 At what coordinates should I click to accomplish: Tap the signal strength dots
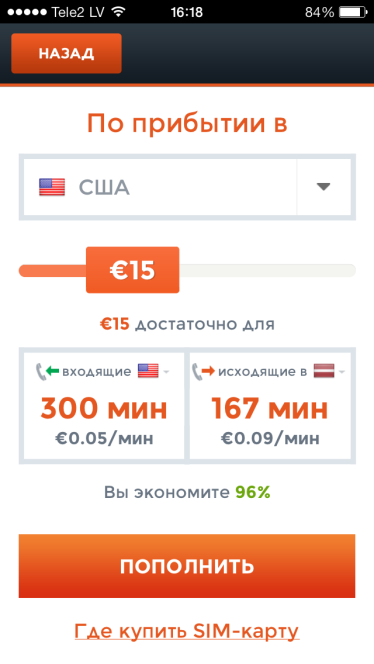click(27, 12)
